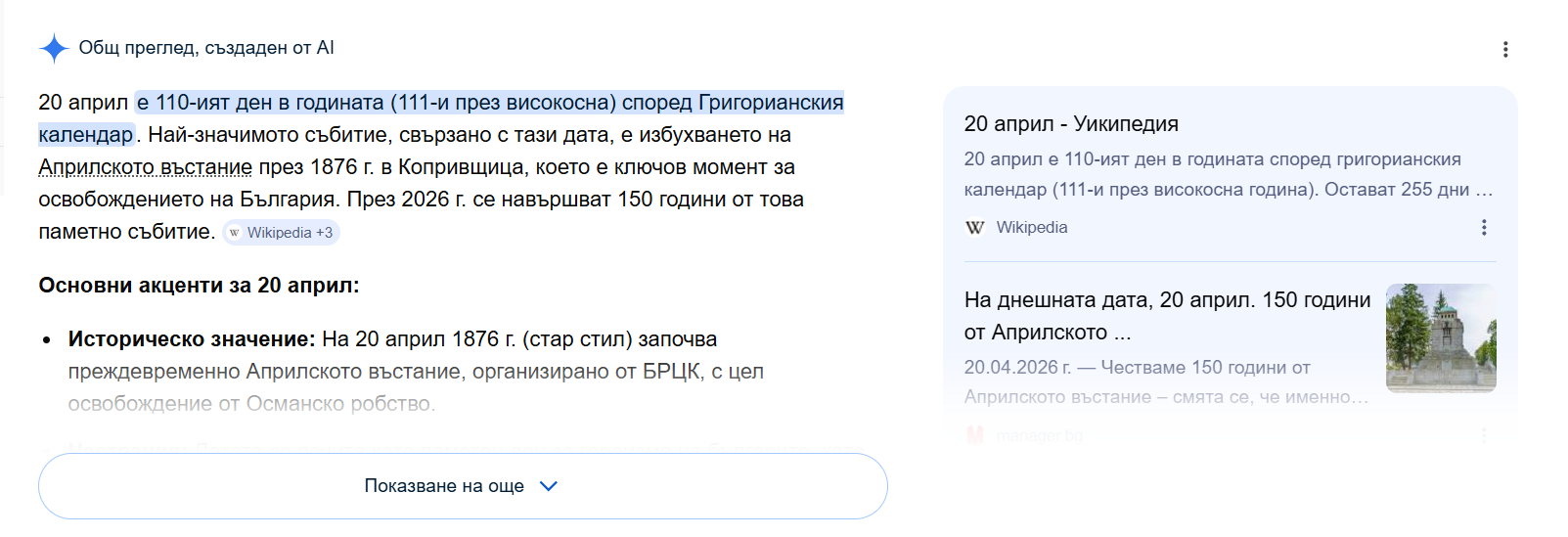The image size is (1568, 537).
Task: Click the small Wikipedia icon in the source chip
Action: point(235,233)
